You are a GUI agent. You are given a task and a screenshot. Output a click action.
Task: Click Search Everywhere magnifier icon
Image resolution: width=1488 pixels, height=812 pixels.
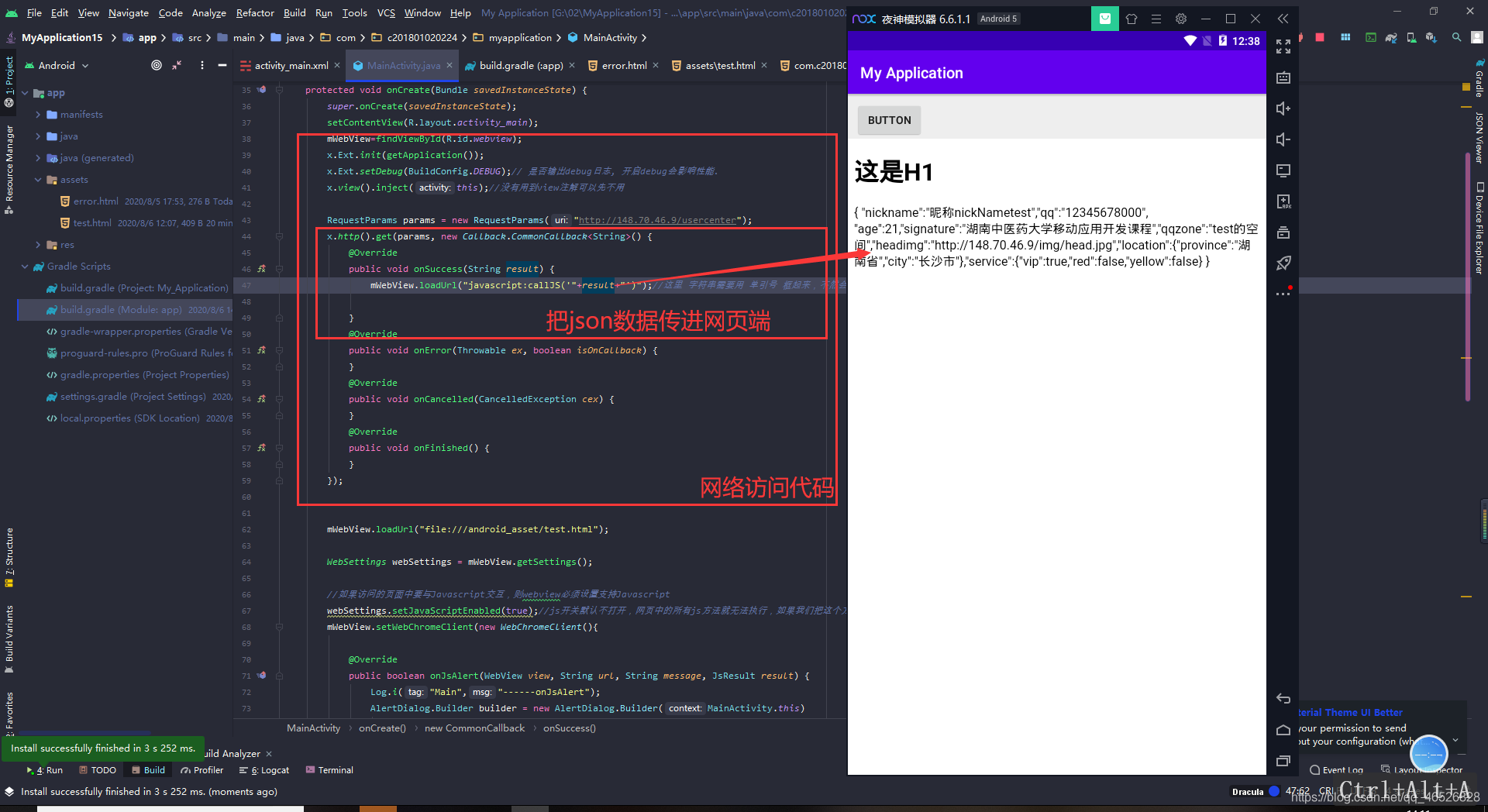tap(1457, 37)
